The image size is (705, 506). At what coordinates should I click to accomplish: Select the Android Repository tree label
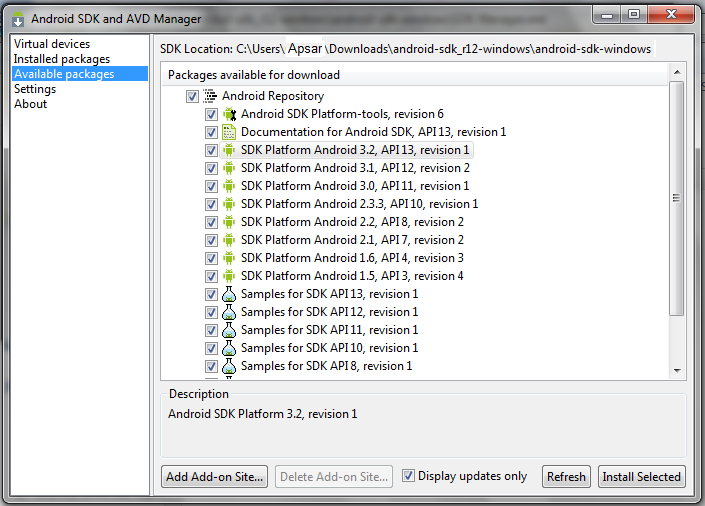[272, 96]
